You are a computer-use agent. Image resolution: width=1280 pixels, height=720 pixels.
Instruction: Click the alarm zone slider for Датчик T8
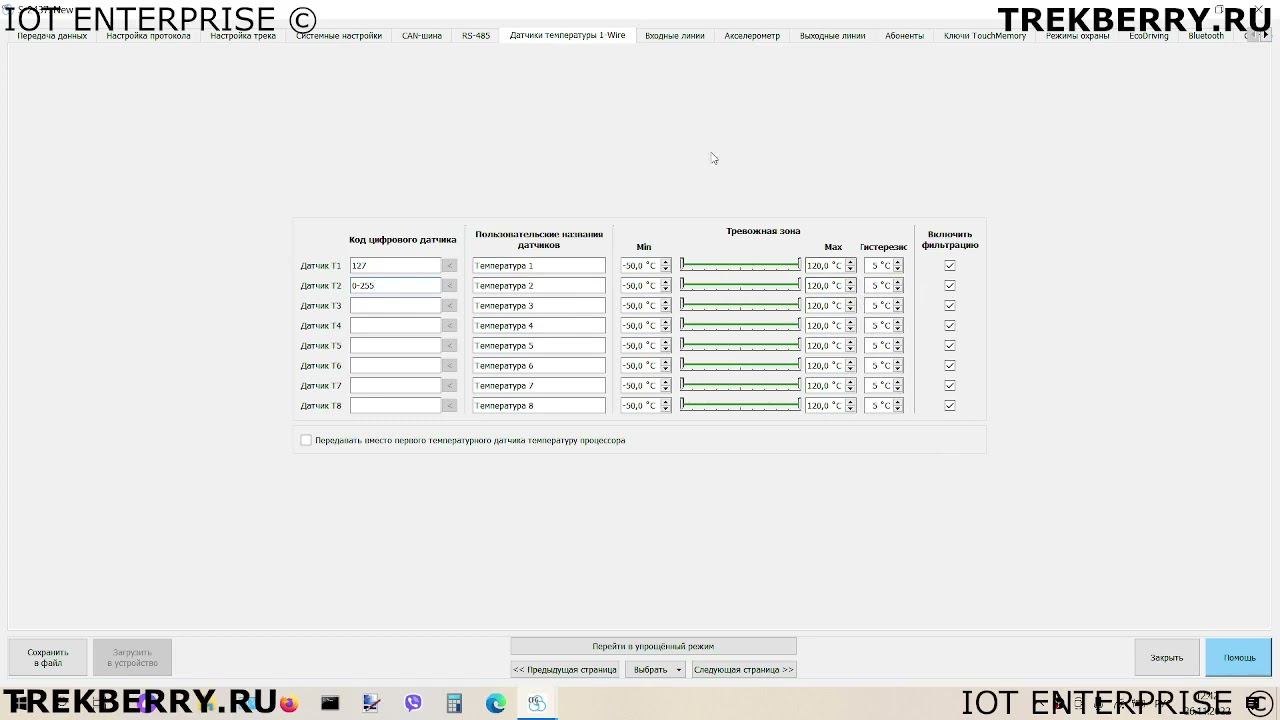click(x=740, y=405)
